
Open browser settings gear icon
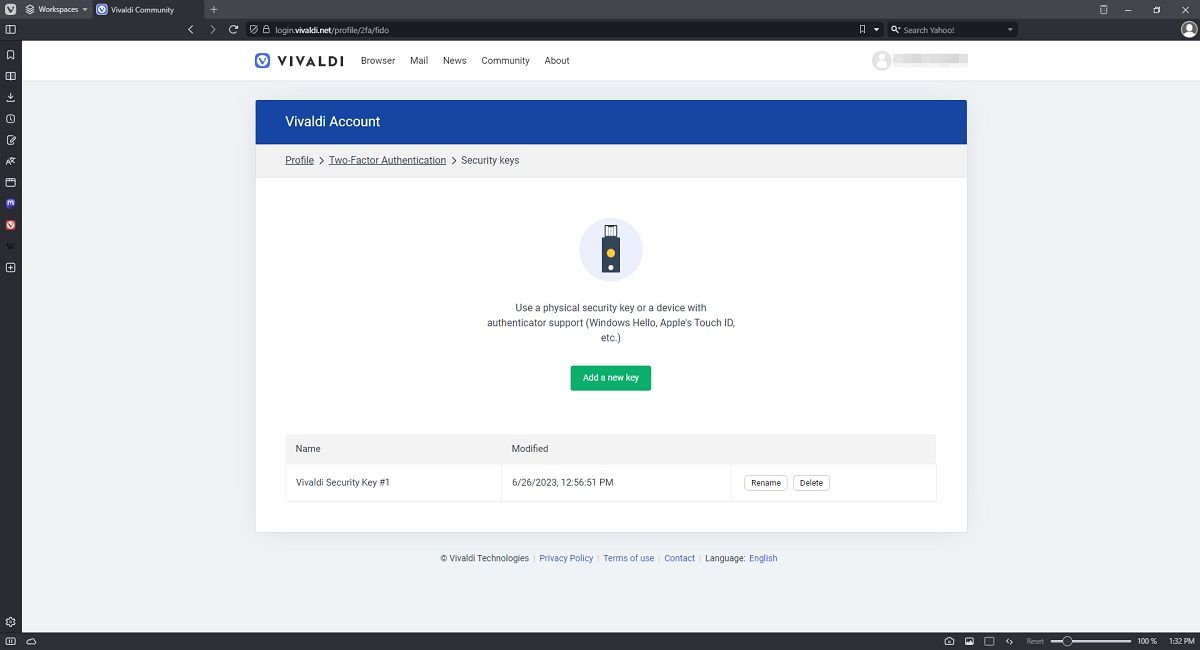pos(10,622)
